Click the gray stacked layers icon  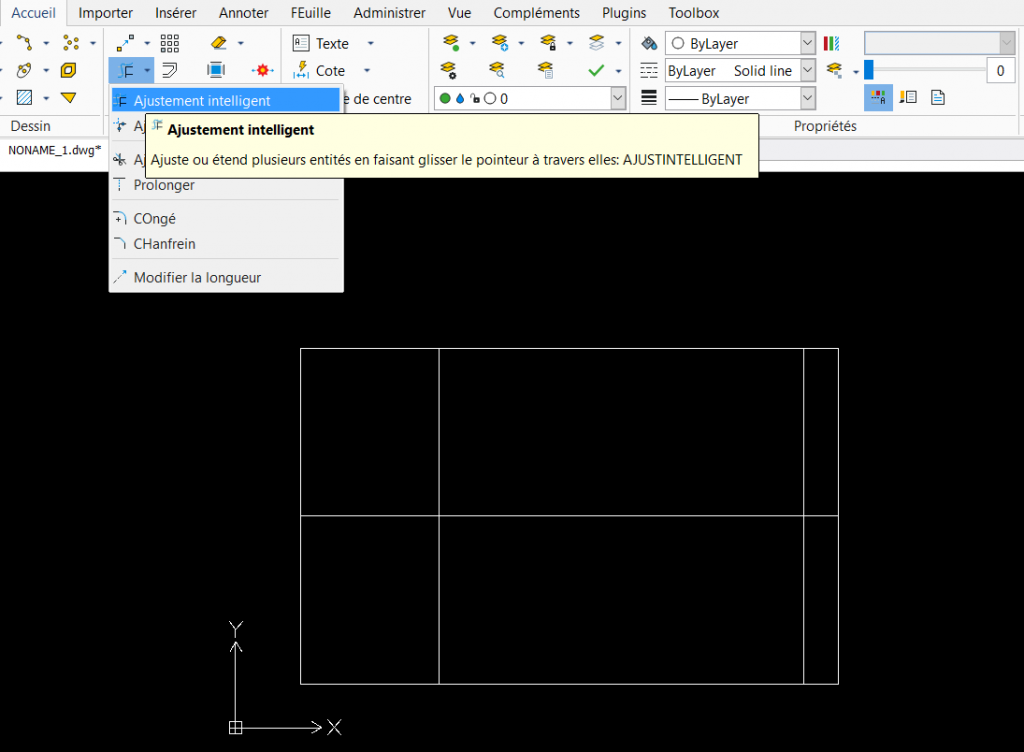[596, 43]
